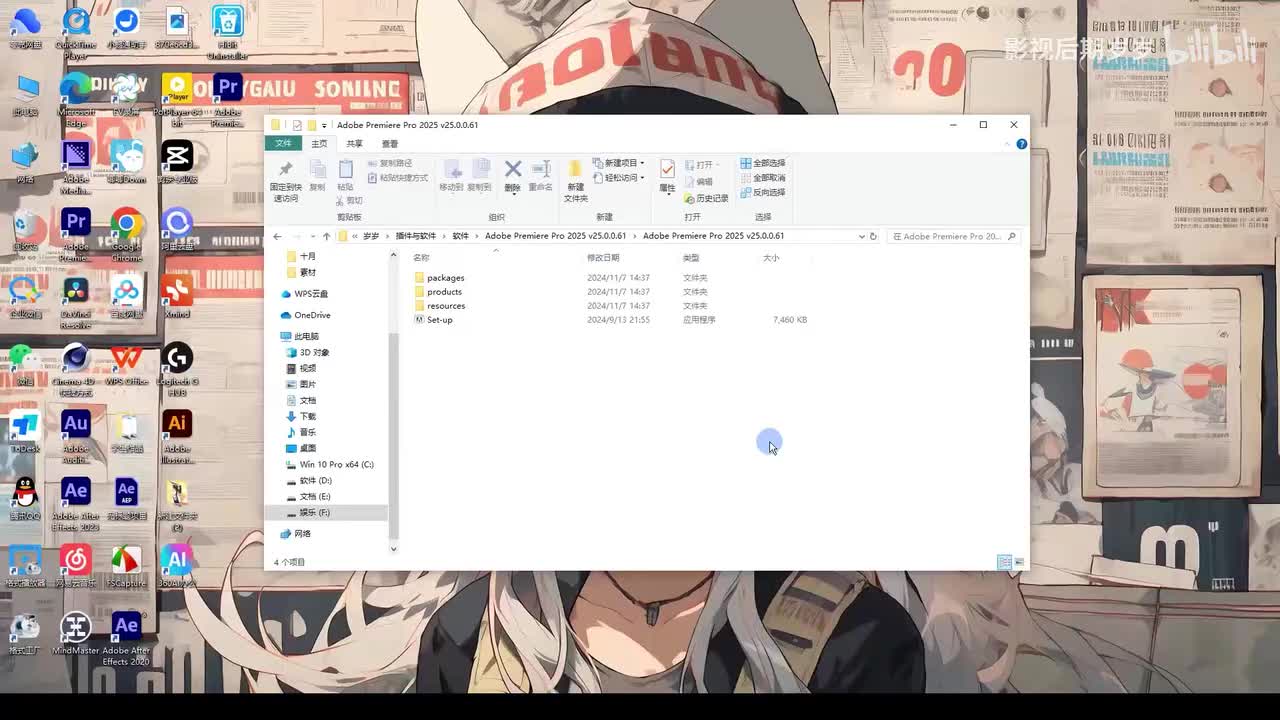Open Properties (属性) from the ribbon

coord(667,175)
